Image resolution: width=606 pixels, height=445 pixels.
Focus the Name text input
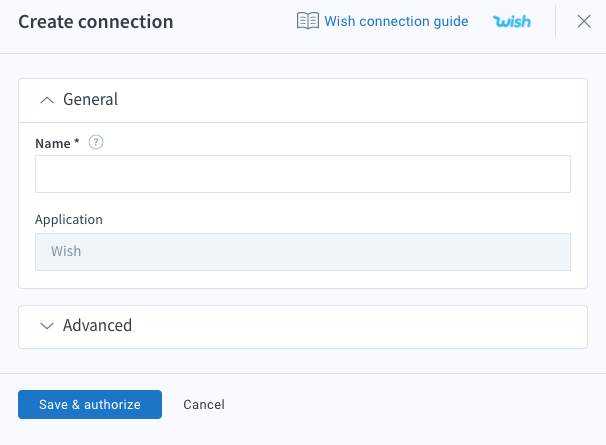click(x=303, y=174)
